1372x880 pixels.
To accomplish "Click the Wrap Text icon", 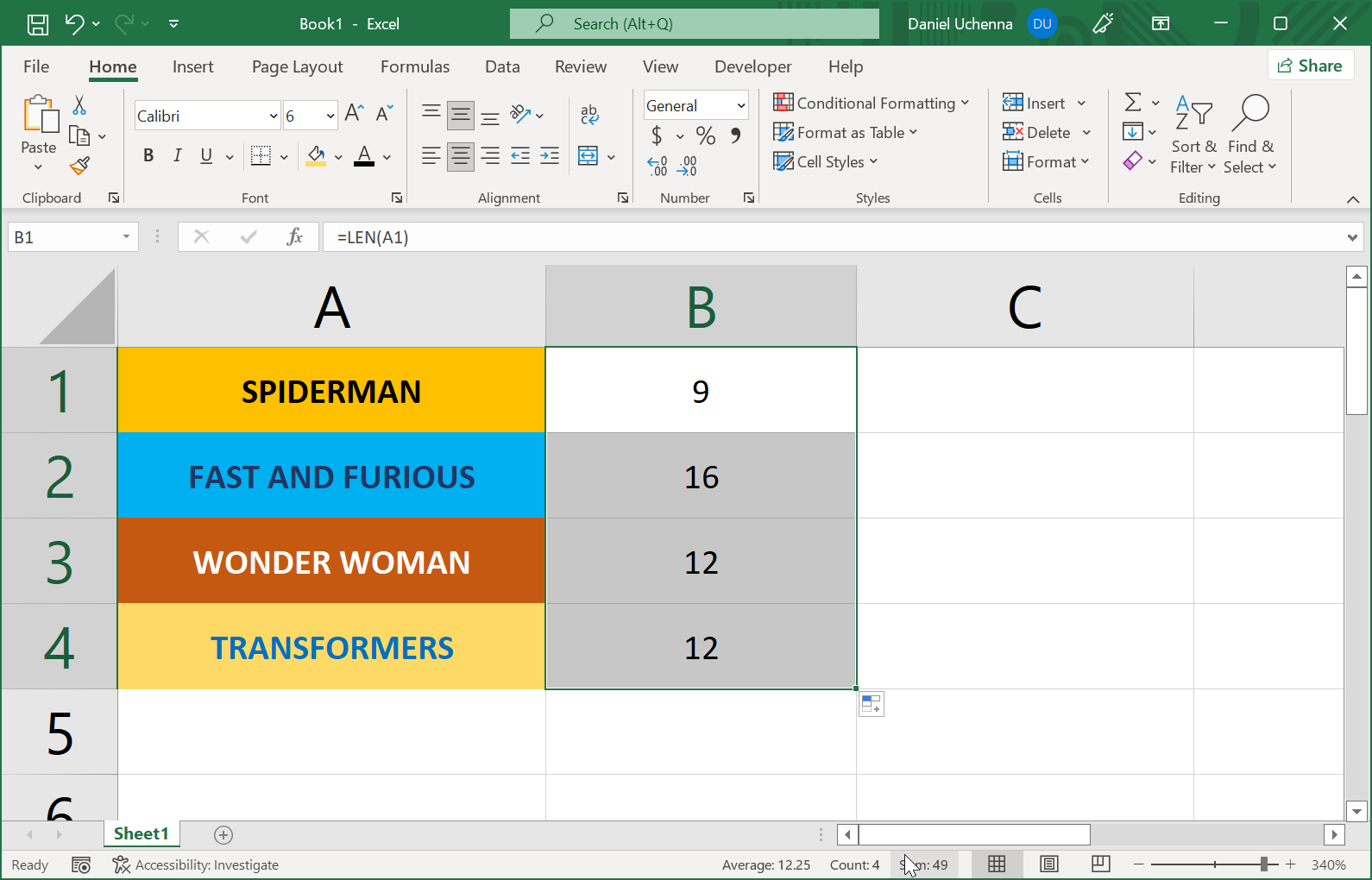I will pyautogui.click(x=589, y=114).
